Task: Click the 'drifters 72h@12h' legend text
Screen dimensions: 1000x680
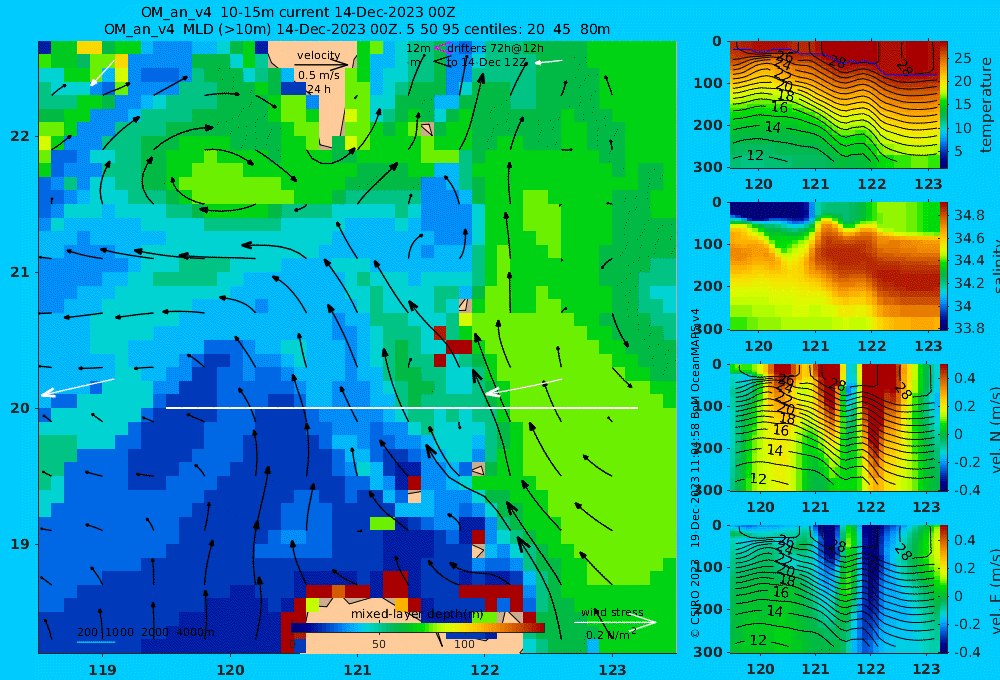Action: pyautogui.click(x=496, y=48)
